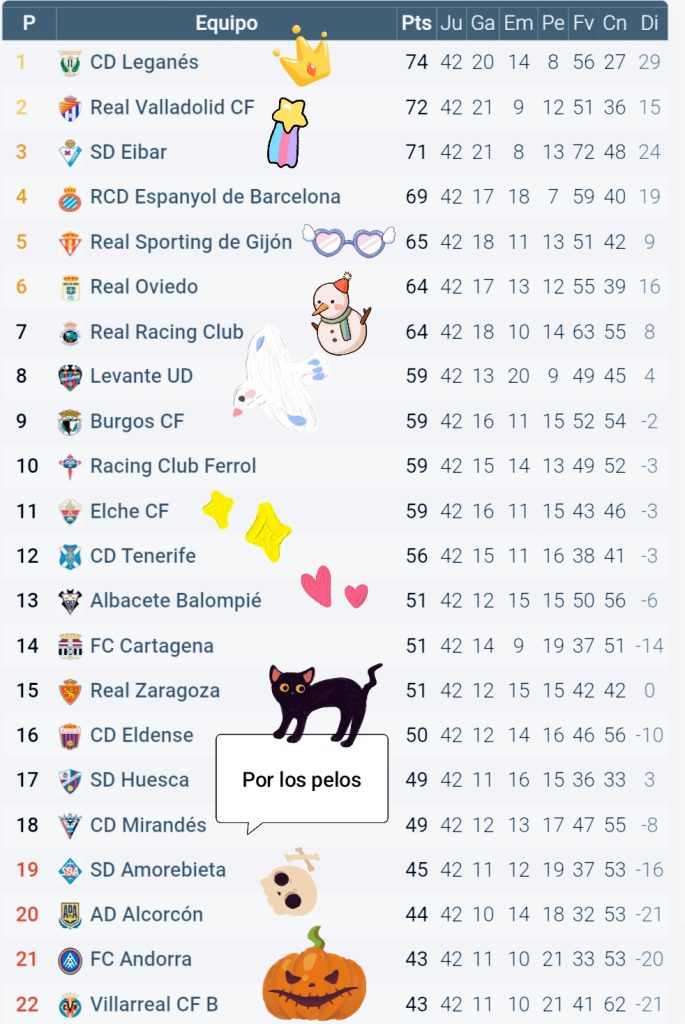Sort by the Di goal difference header
Screen dimensions: 685x1024
coord(648,23)
